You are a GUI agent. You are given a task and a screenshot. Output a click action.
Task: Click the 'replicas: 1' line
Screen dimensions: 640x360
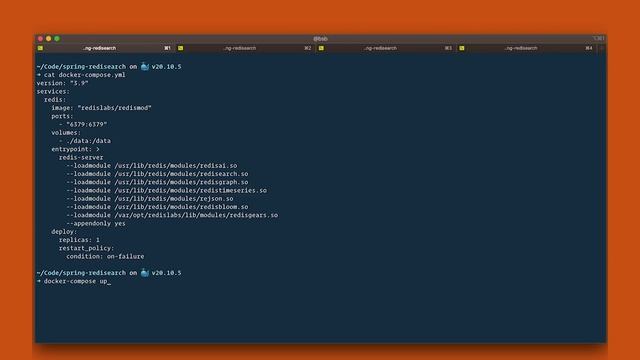pos(79,240)
